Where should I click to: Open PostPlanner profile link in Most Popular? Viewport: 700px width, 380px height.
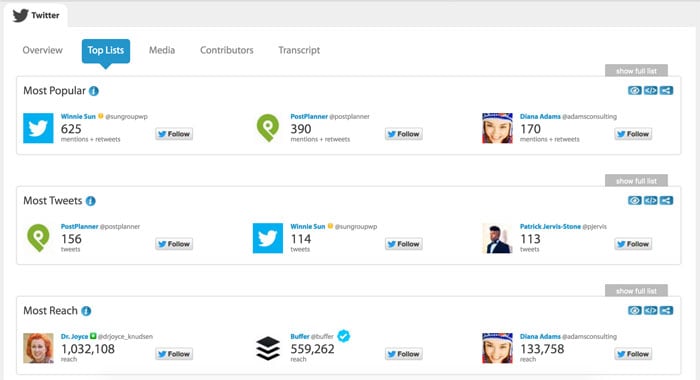309,117
